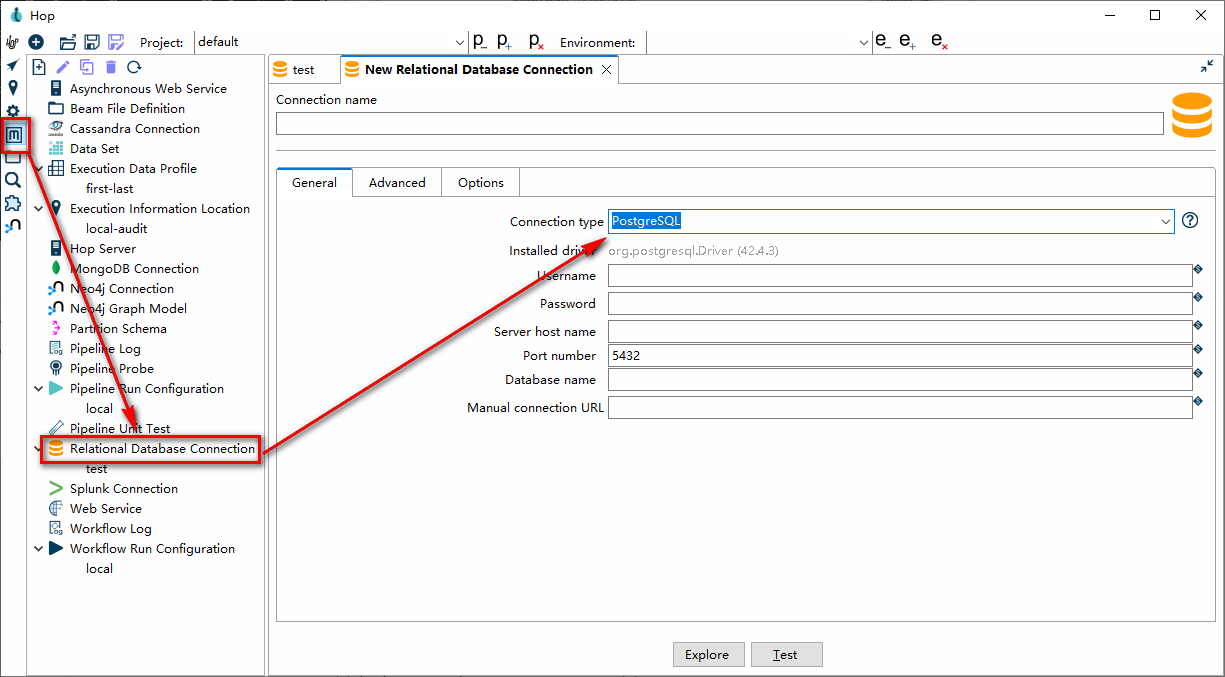Select 'test' under Relational Database Connection
The width and height of the screenshot is (1225, 677).
click(96, 469)
